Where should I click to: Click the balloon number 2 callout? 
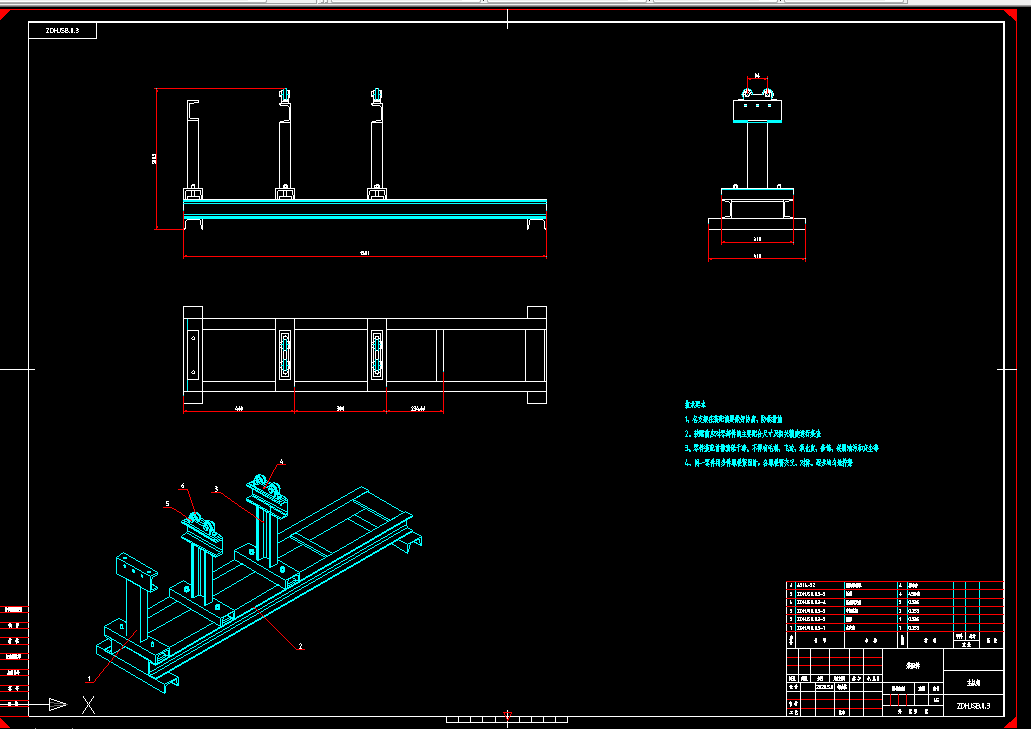[300, 647]
